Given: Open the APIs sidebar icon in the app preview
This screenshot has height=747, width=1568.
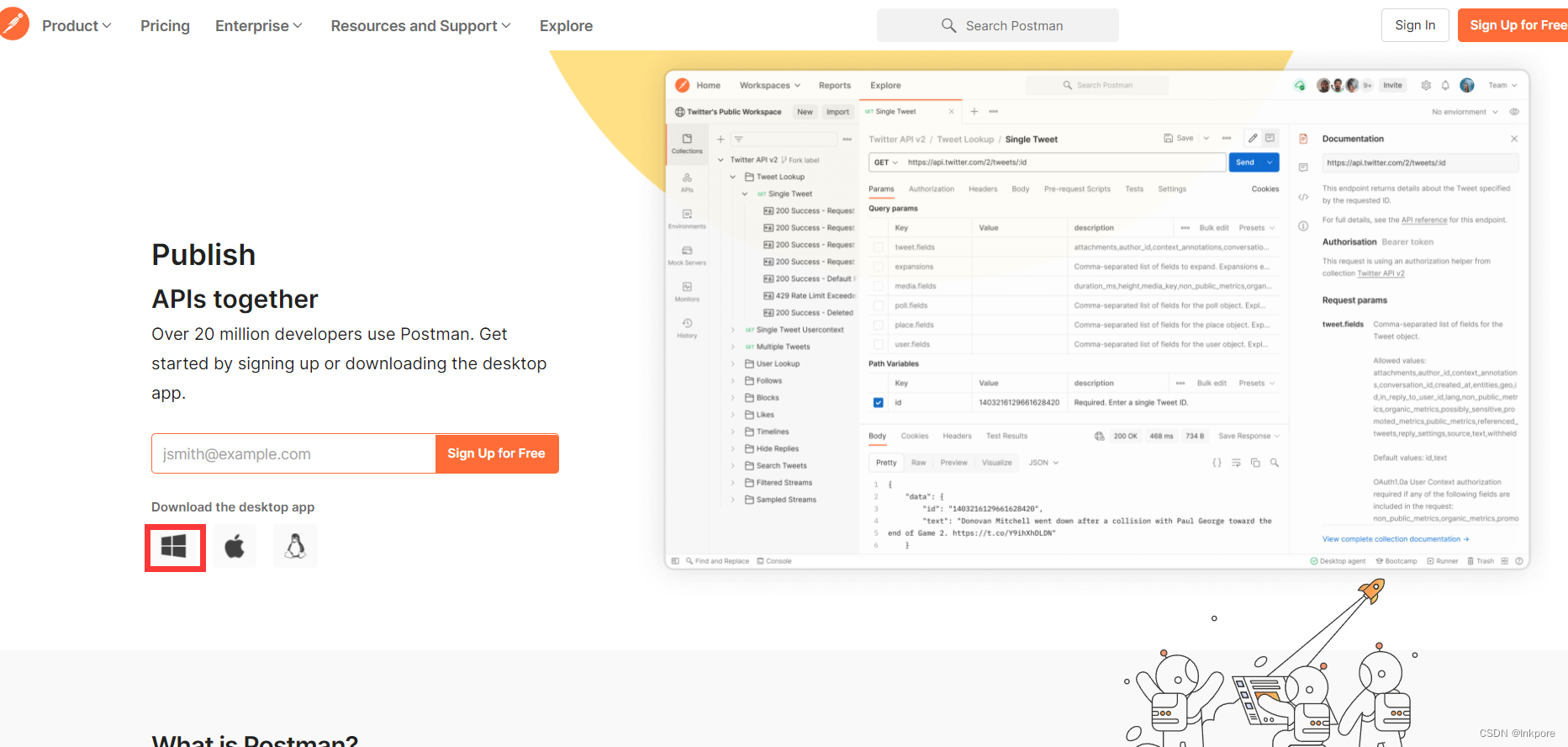Looking at the screenshot, I should click(x=687, y=182).
